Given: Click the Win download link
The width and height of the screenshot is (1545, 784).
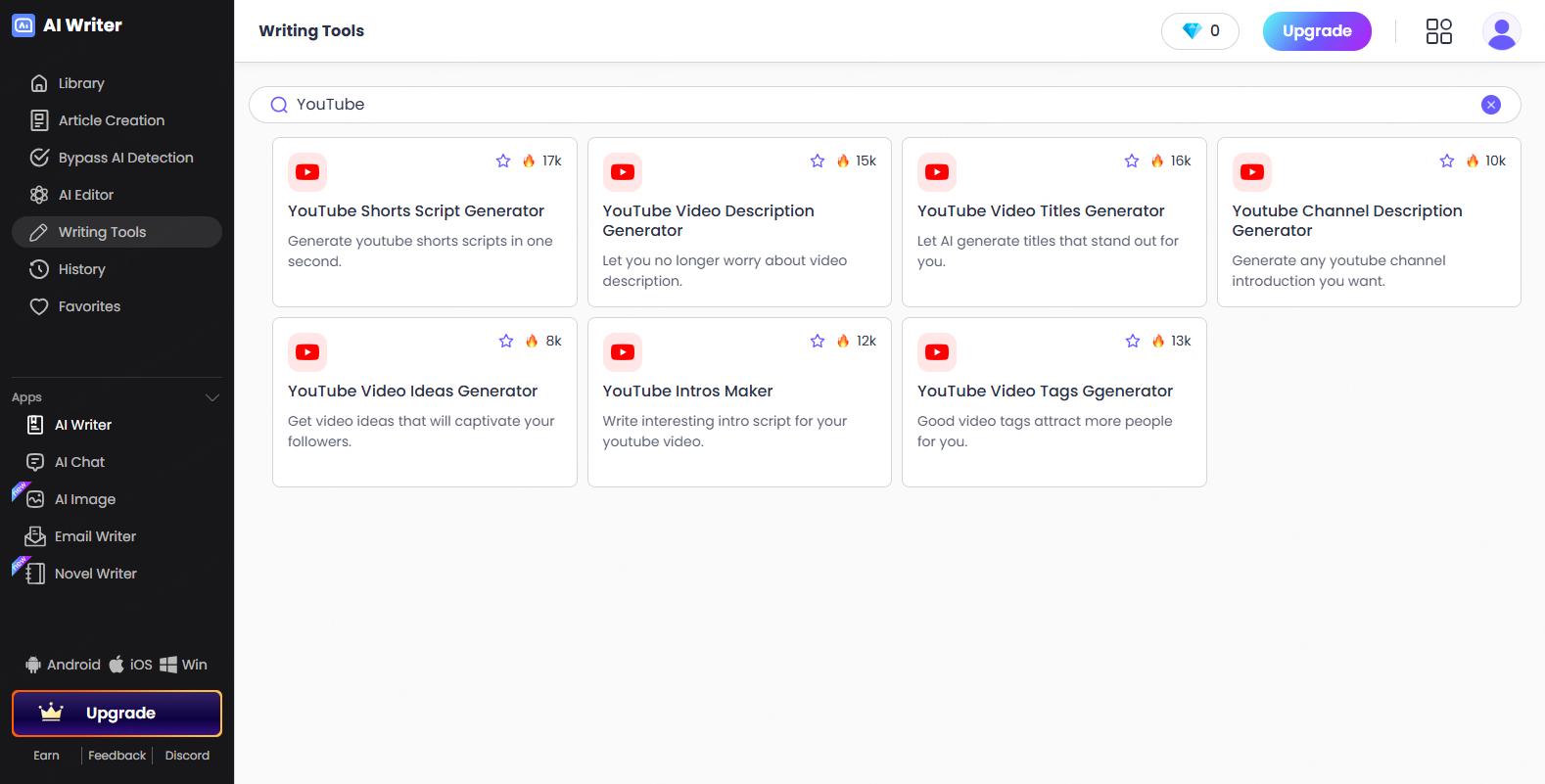Looking at the screenshot, I should pyautogui.click(x=183, y=665).
